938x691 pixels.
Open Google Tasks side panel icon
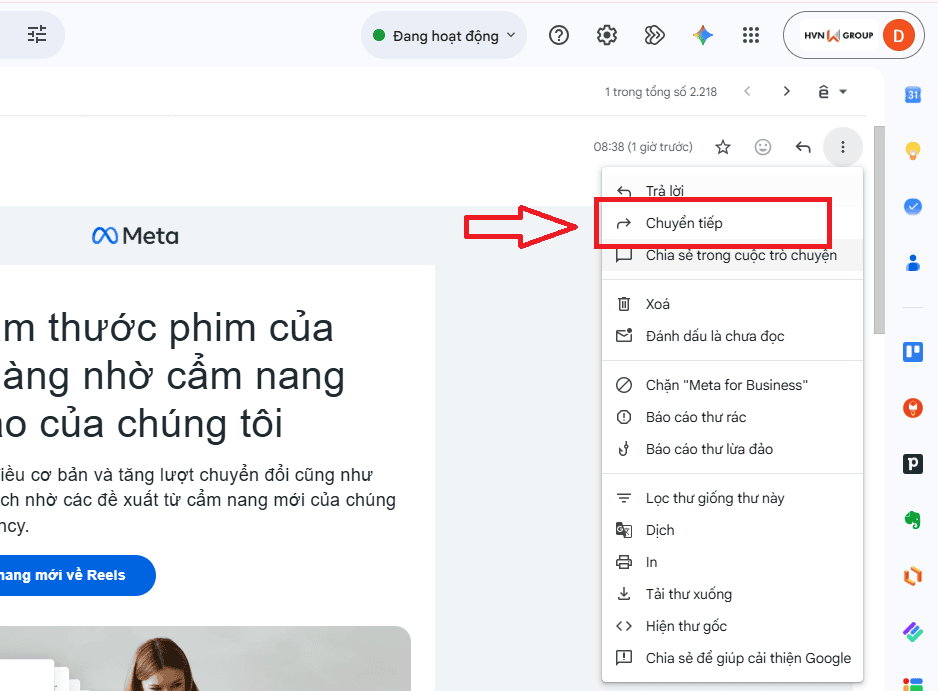(x=913, y=206)
